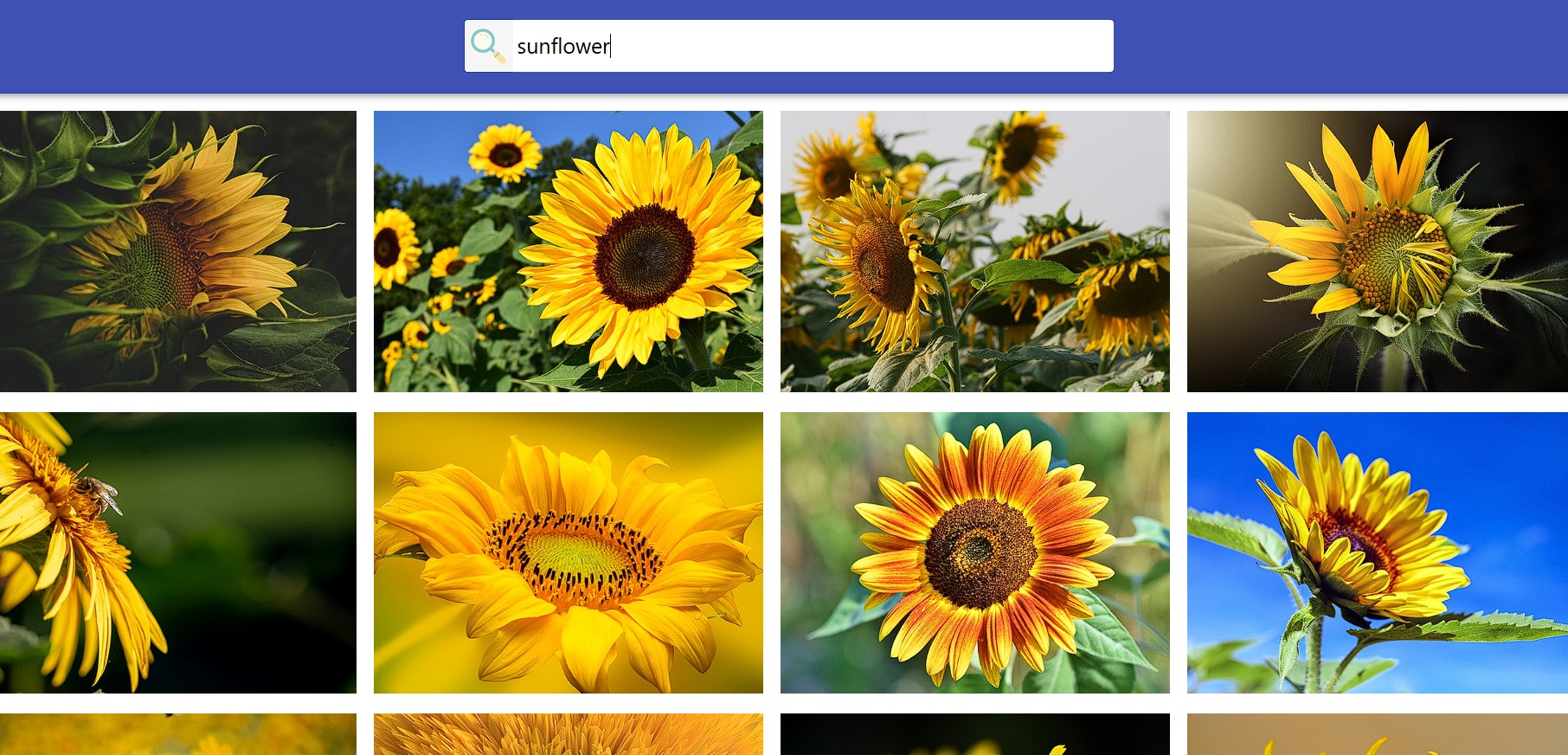Click the magnifying glass search icon

click(x=488, y=46)
